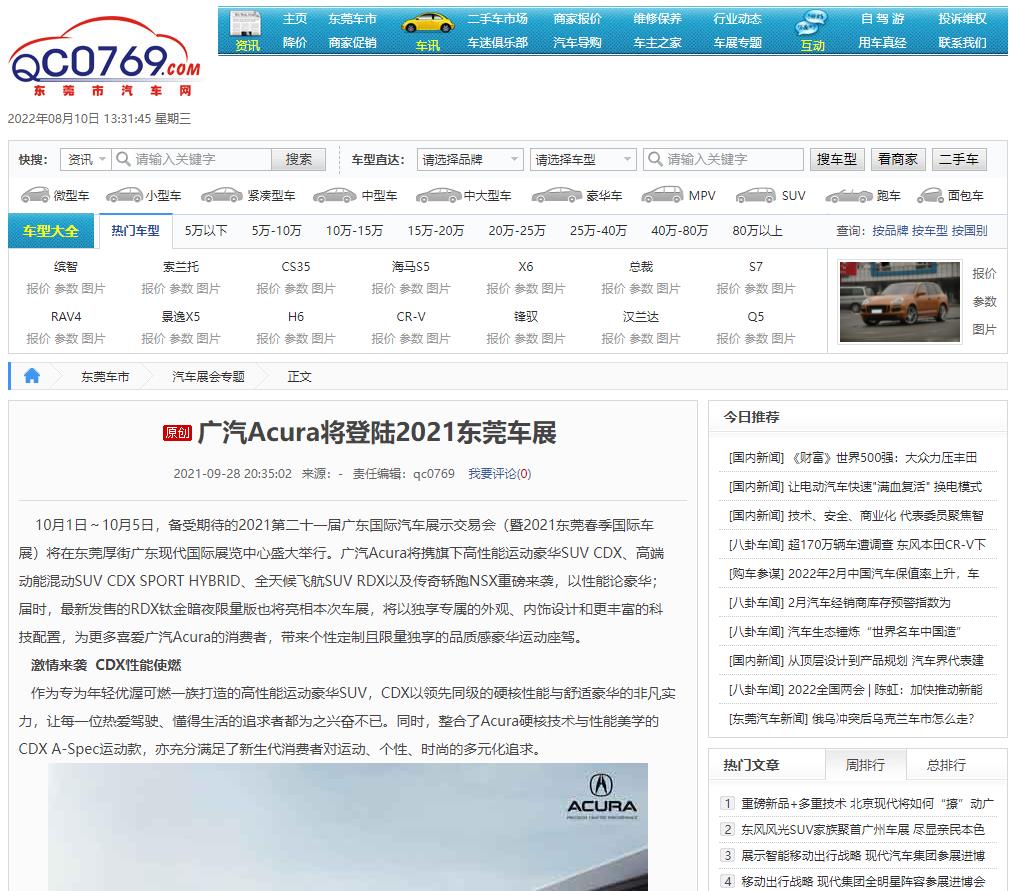
Task: Click the 按品牌 query link
Action: (x=890, y=231)
